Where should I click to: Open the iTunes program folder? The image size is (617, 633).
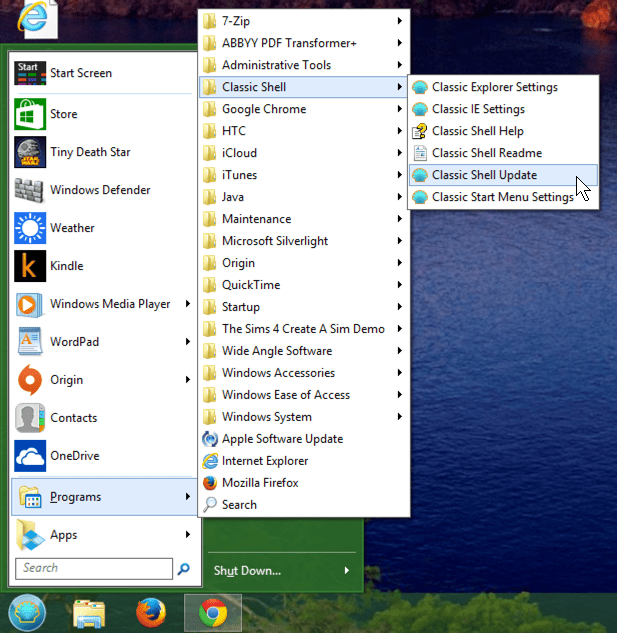tap(303, 175)
